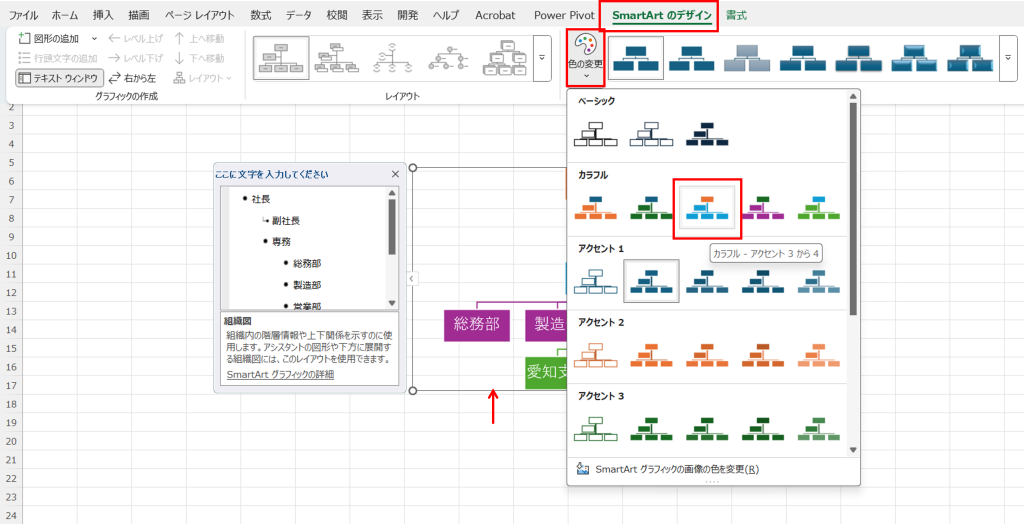Click SmartArt グラフィックの画像の色を変更 option
Image resolution: width=1024 pixels, height=524 pixels.
coord(676,469)
